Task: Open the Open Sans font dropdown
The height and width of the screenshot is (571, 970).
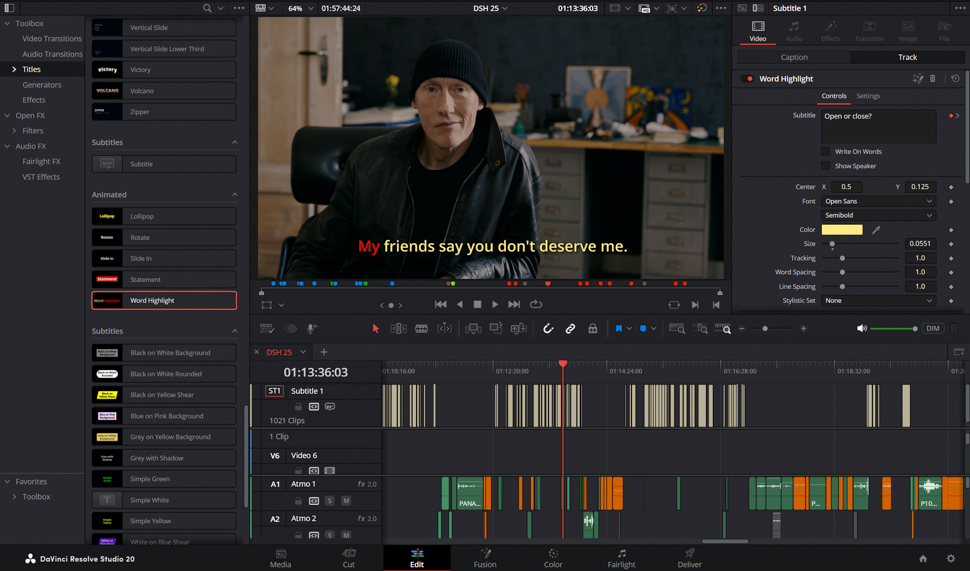Action: coord(878,201)
